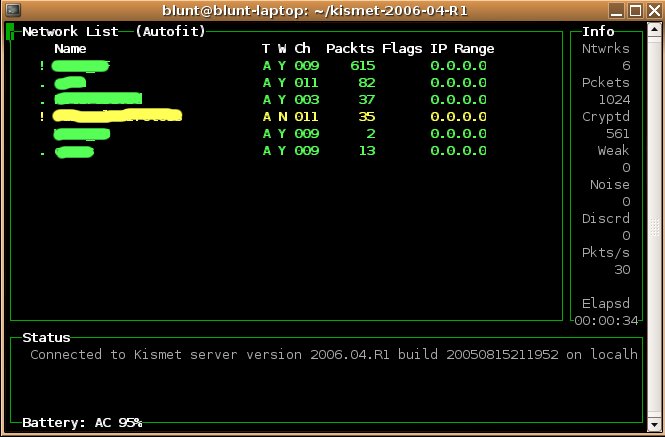Close the Kismet terminal window

coord(653,10)
